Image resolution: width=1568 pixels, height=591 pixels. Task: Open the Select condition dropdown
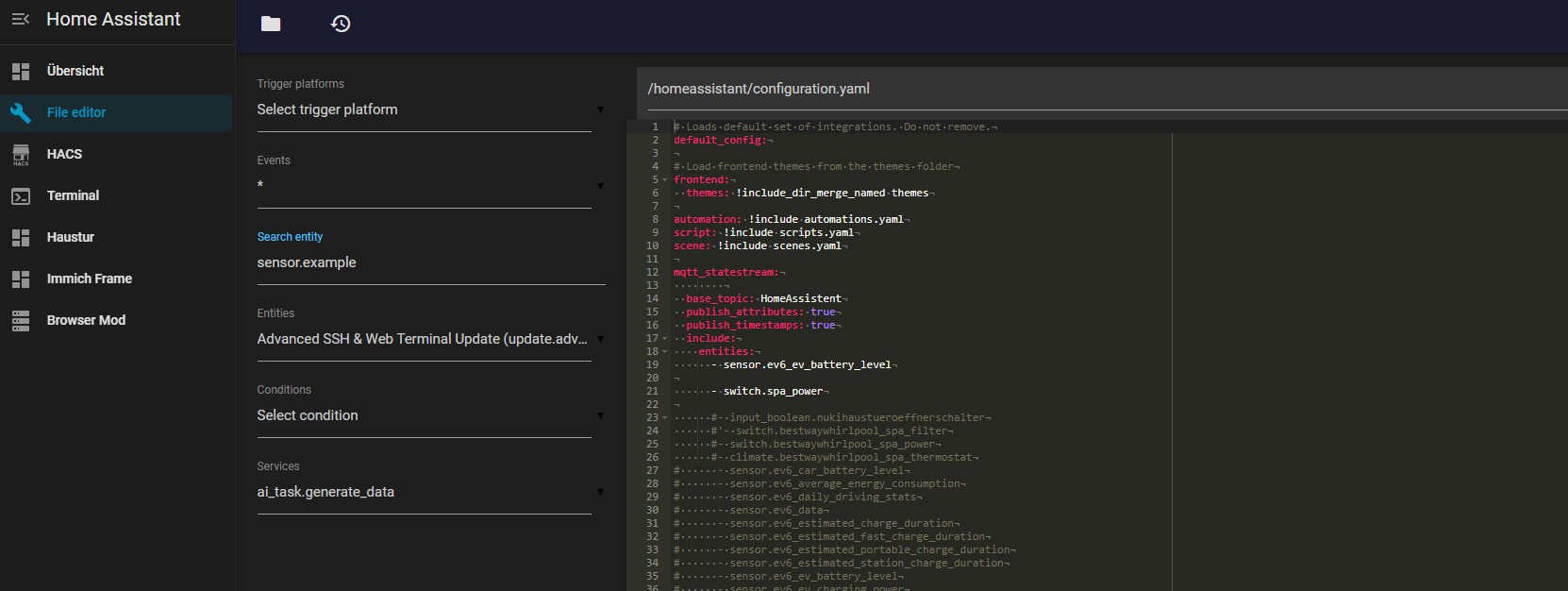(x=431, y=415)
